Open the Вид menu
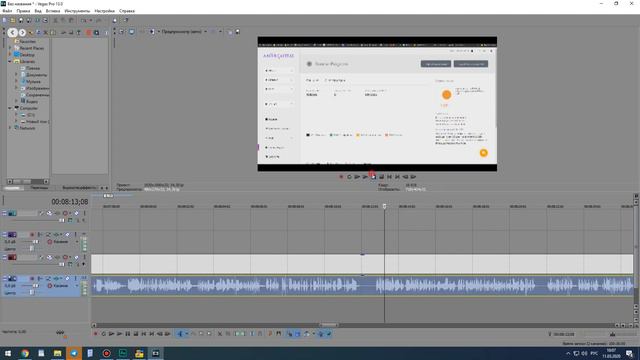This screenshot has height=360, width=640. pos(38,11)
